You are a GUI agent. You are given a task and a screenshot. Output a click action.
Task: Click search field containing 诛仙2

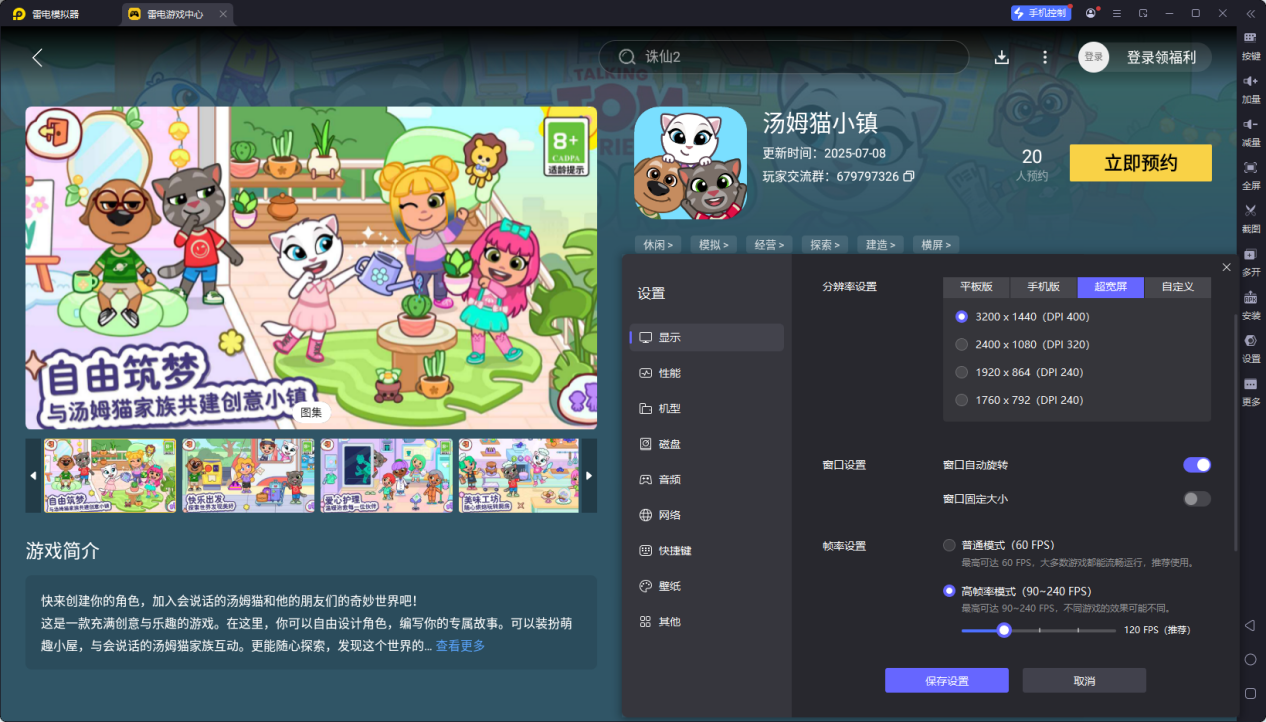click(x=784, y=57)
